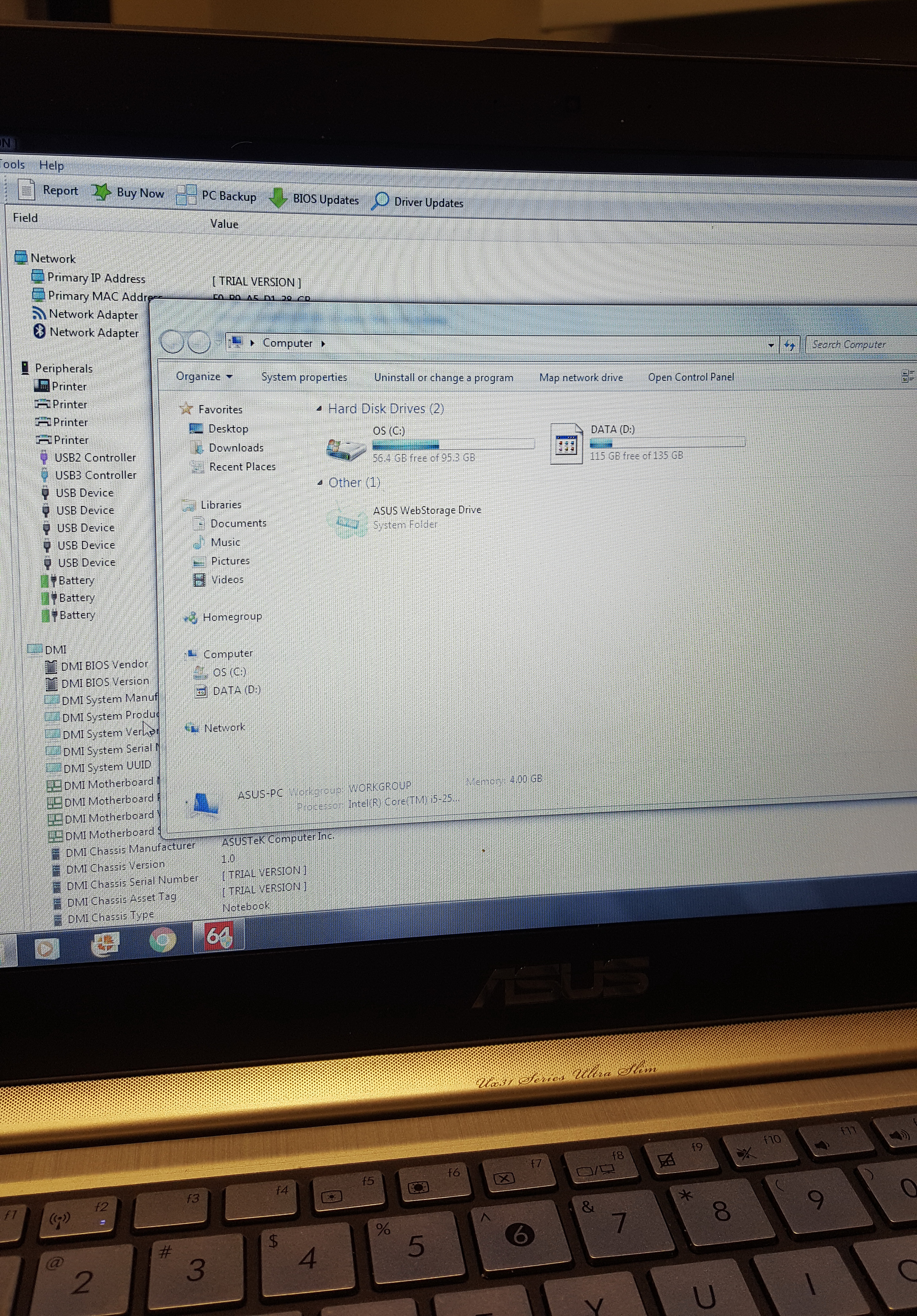Select the Network section icon in AIDA64
This screenshot has height=1316, width=917.
click(21, 257)
